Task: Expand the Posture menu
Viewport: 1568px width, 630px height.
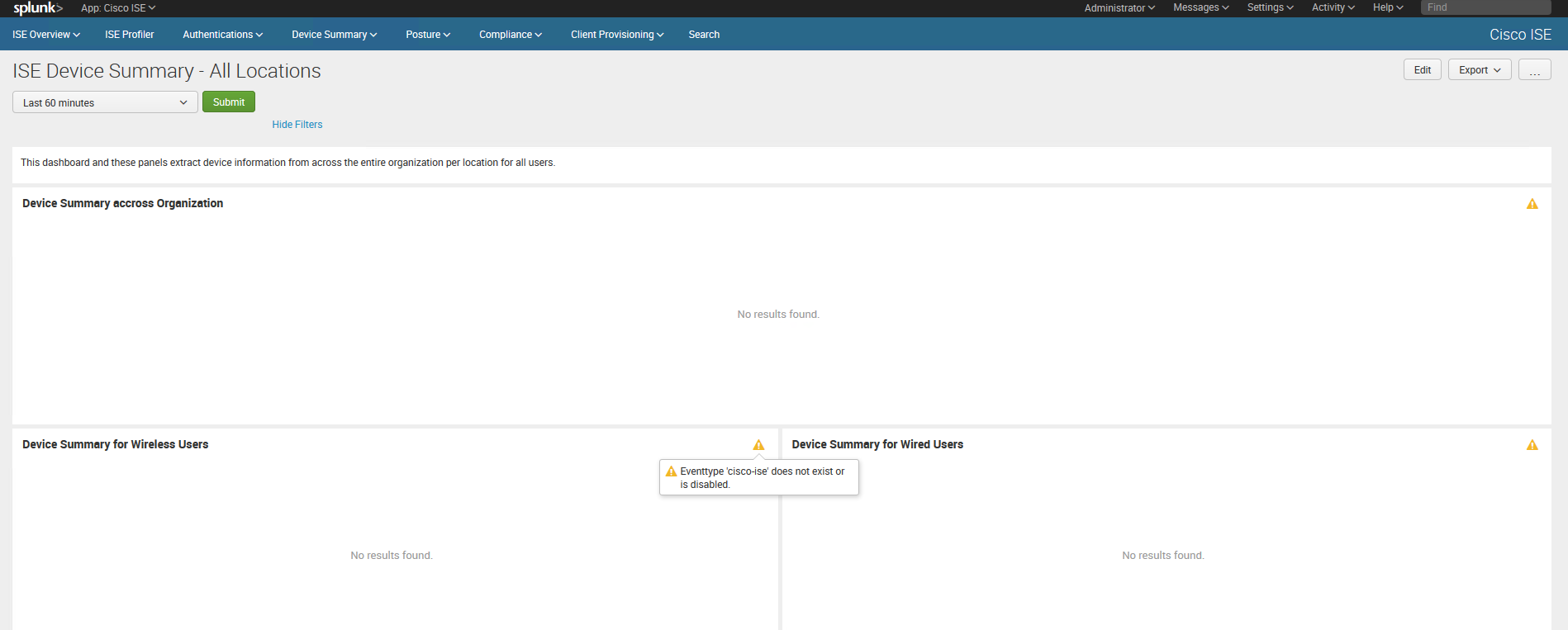Action: [x=428, y=35]
